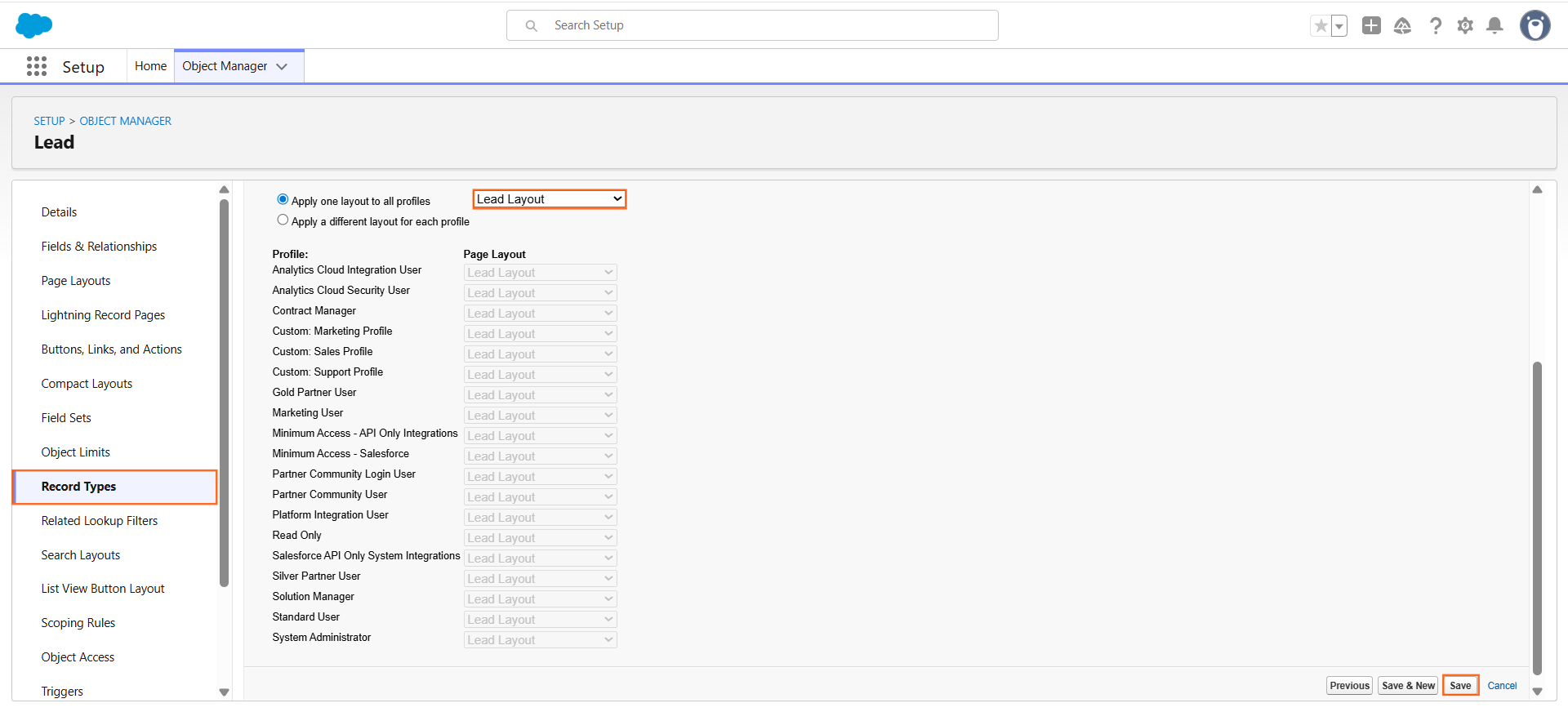
Task: Expand the Object Manager tab chevron
Action: tap(282, 67)
